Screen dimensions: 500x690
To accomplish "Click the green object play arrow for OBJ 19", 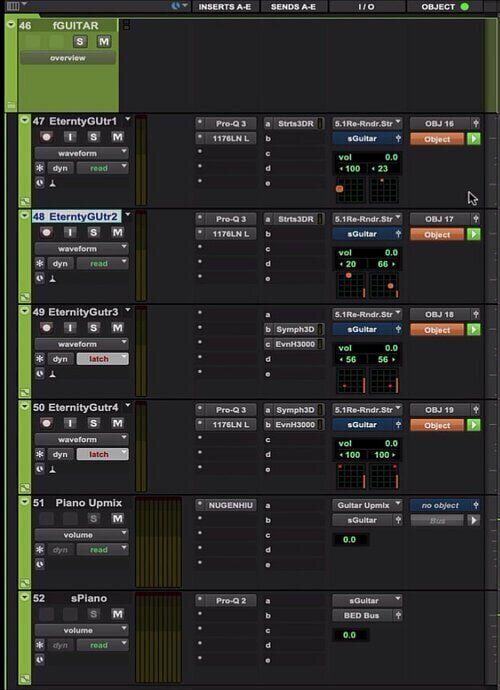I will tap(474, 425).
